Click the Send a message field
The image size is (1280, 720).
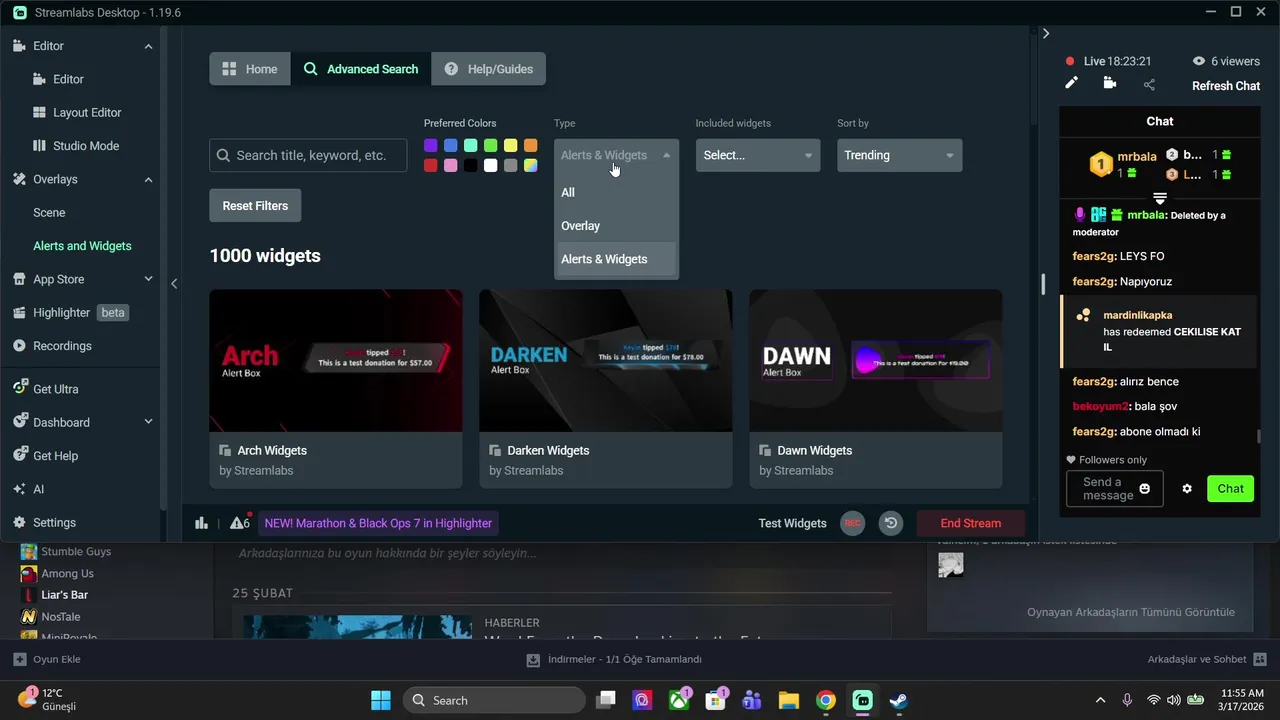tap(1114, 489)
